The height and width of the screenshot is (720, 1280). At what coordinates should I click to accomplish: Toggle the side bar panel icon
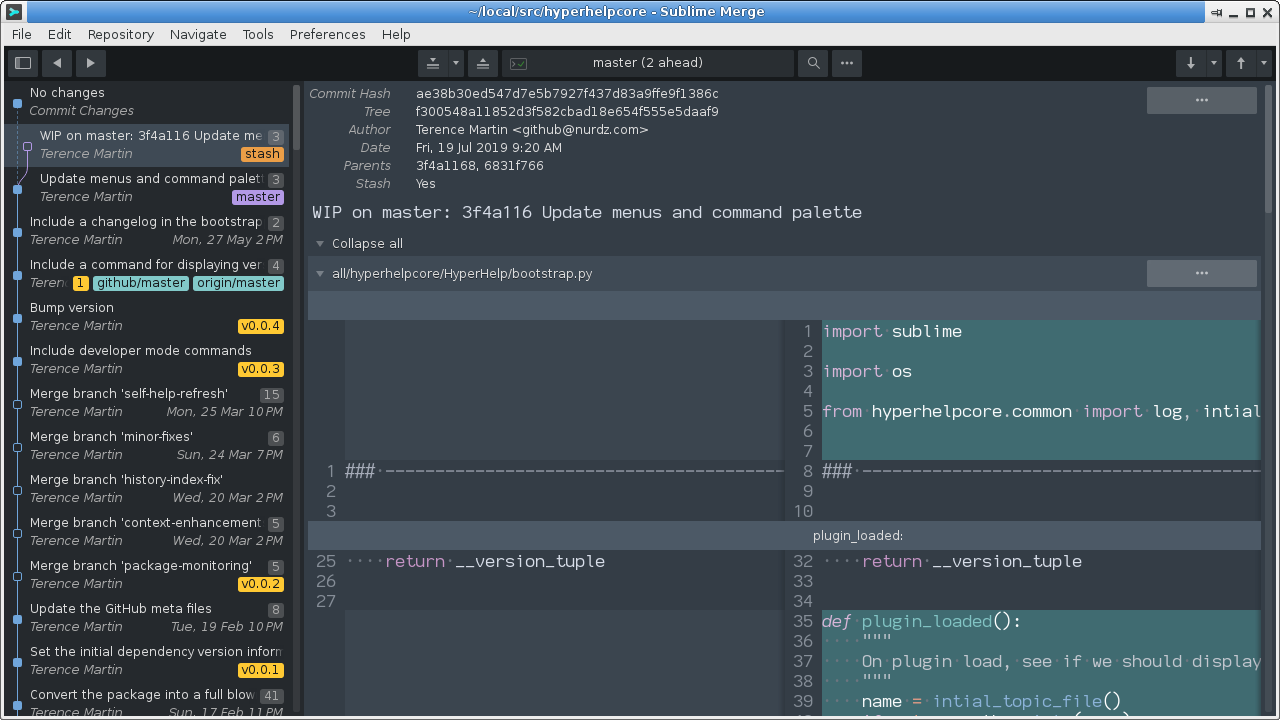point(23,63)
